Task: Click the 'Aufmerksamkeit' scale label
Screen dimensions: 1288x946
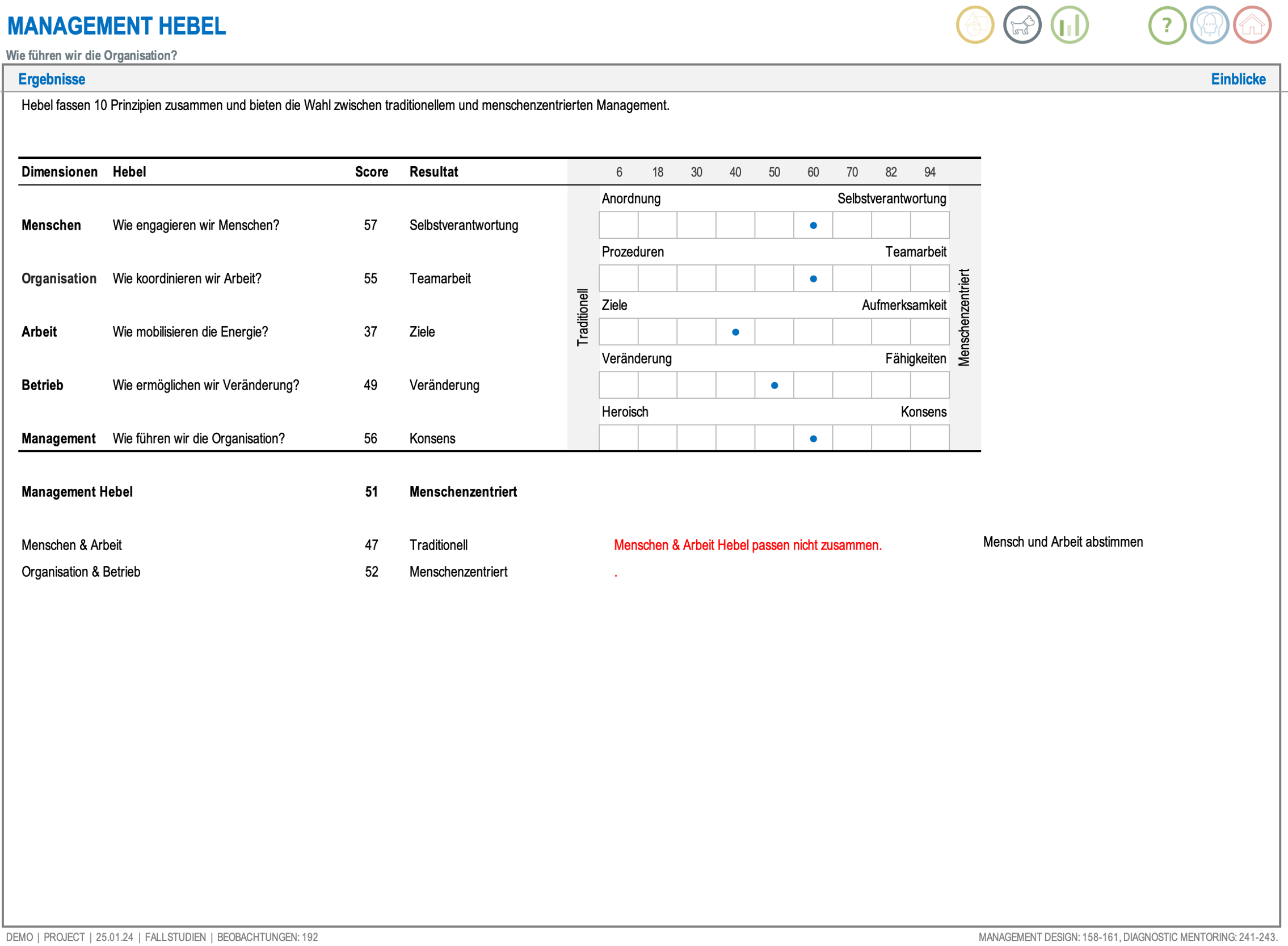Action: pos(903,305)
